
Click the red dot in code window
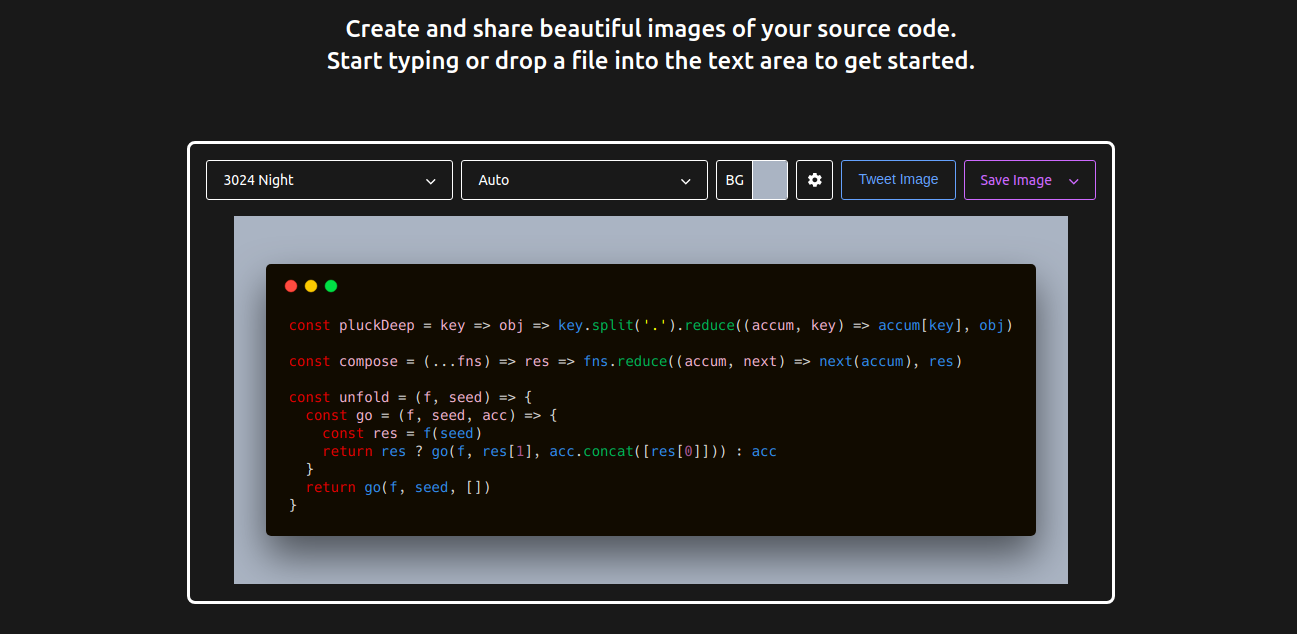[291, 286]
